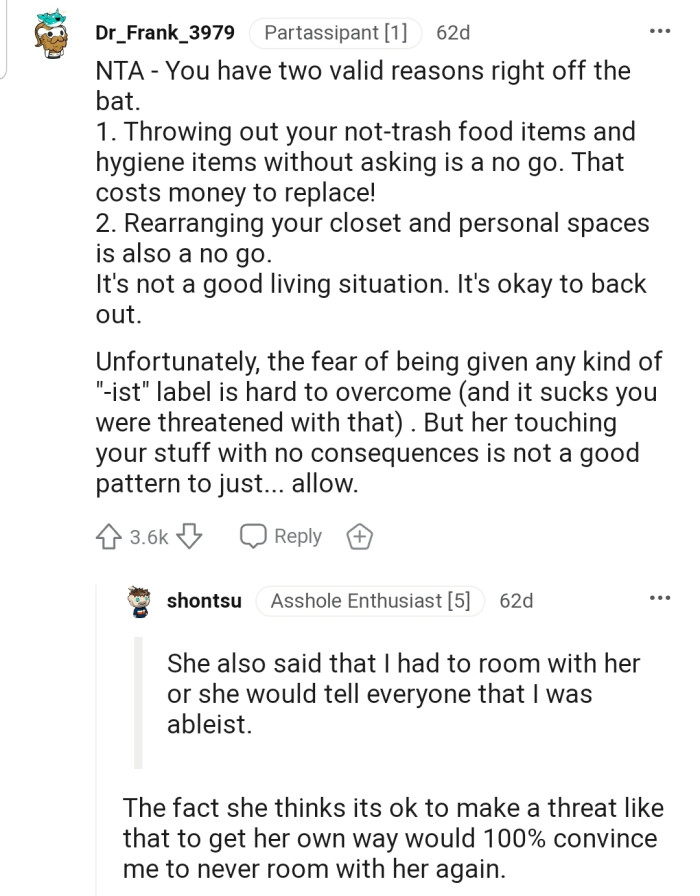Open Dr_Frank_3979's avatar picture
Image resolution: width=700 pixels, height=896 pixels.
point(52,35)
